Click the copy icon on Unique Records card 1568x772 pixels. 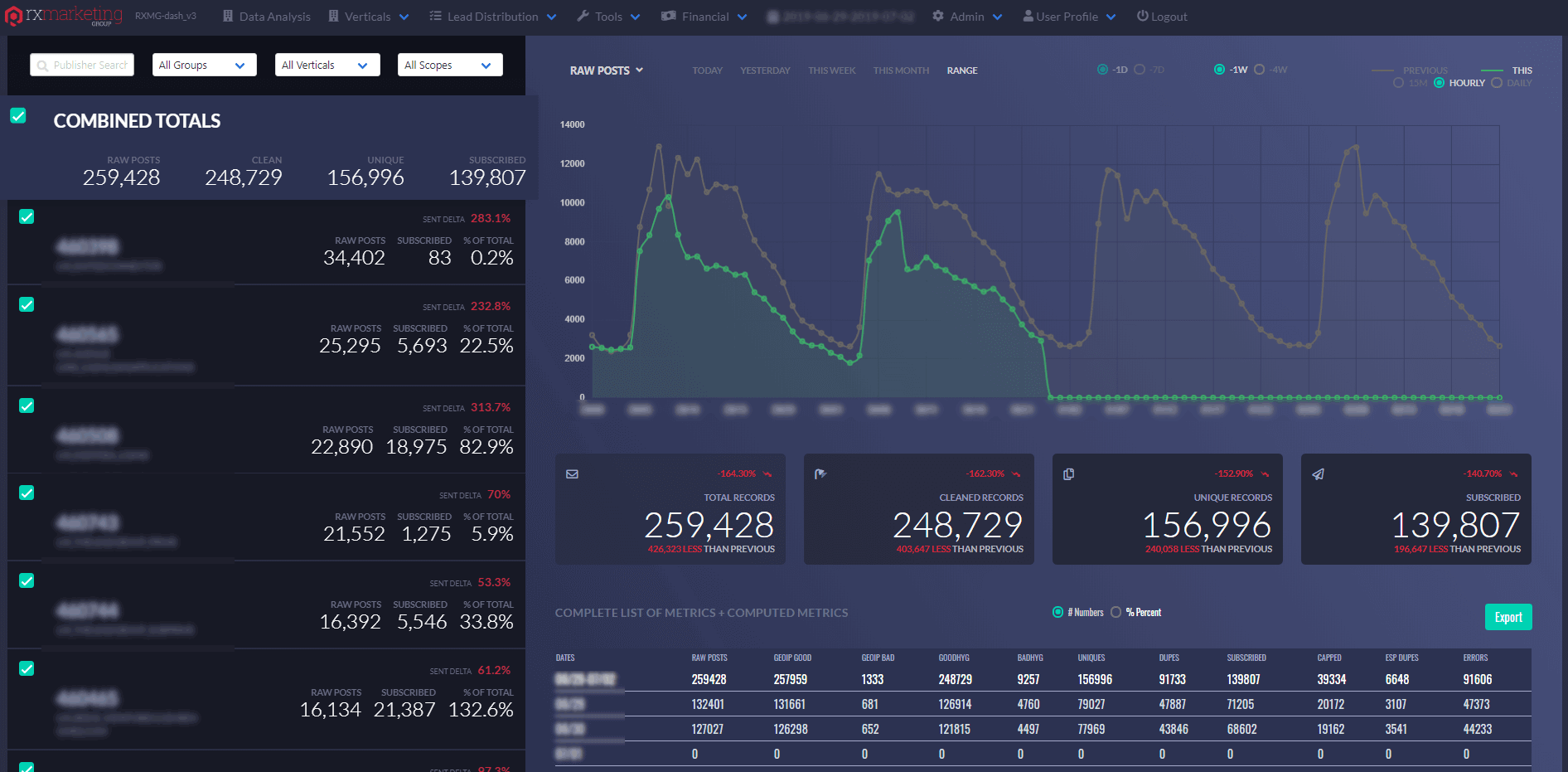(1069, 474)
